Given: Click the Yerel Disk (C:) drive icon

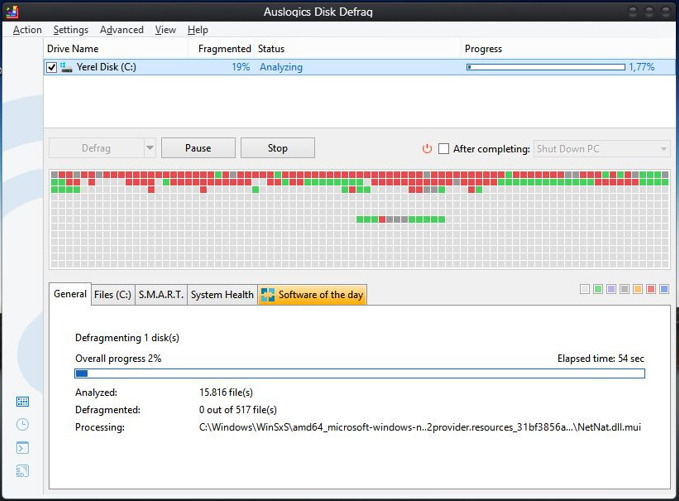Looking at the screenshot, I should pos(67,68).
